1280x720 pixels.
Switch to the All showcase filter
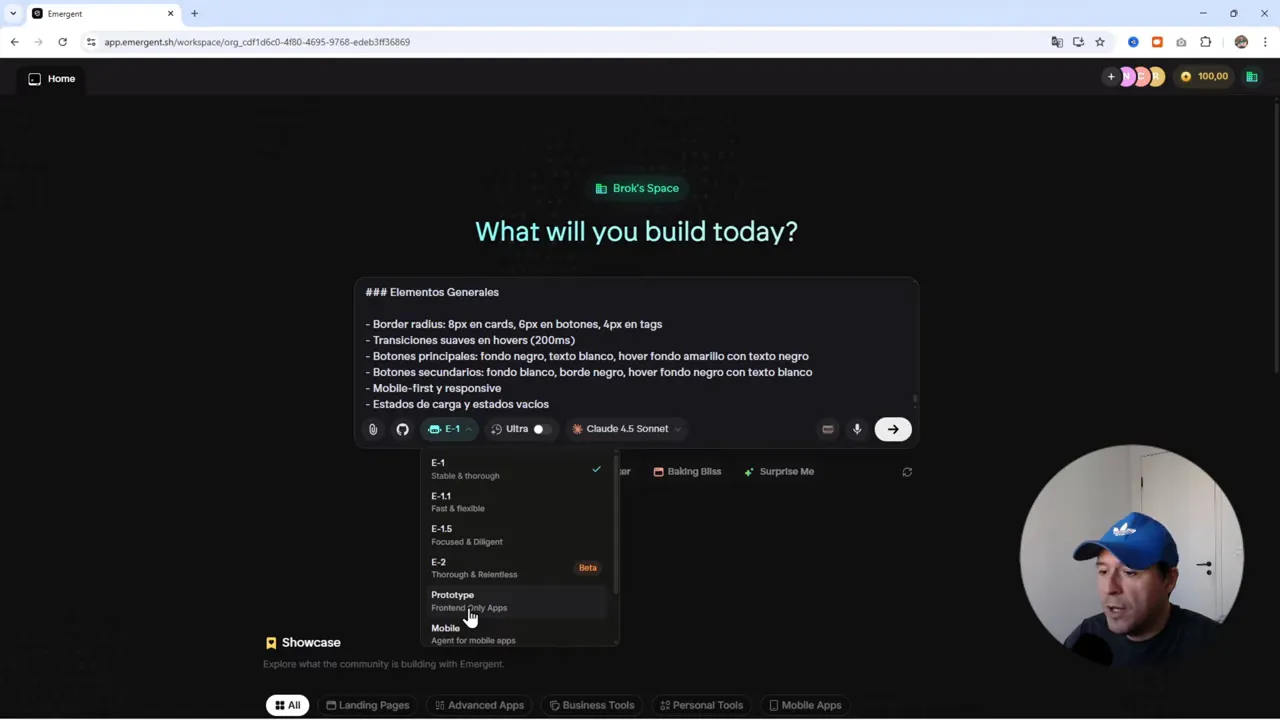(287, 705)
